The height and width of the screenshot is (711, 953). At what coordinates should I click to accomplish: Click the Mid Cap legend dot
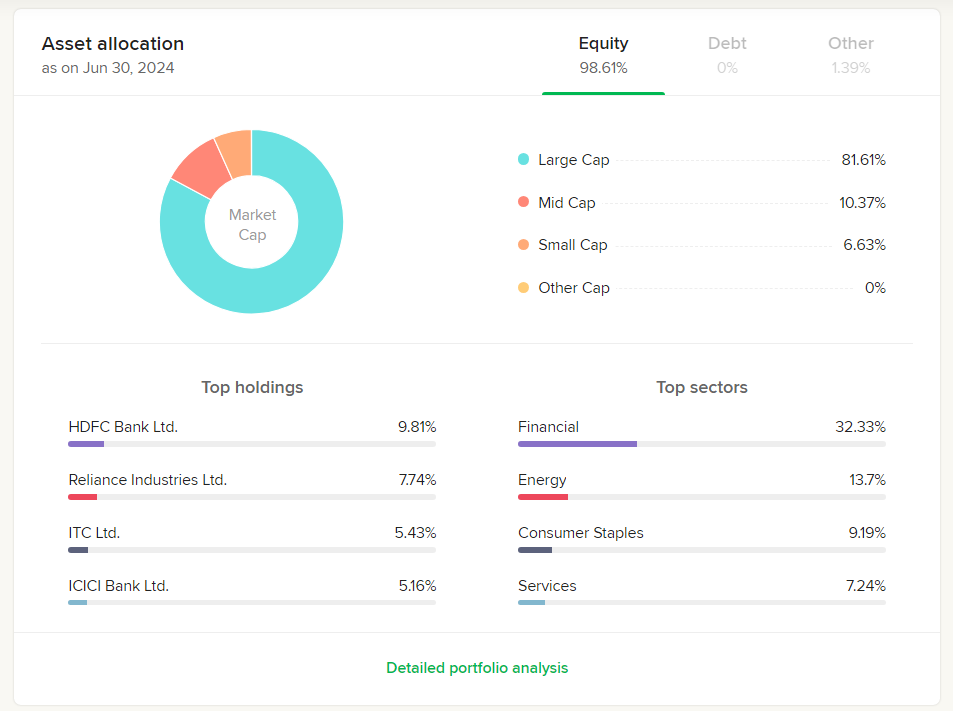(x=523, y=202)
